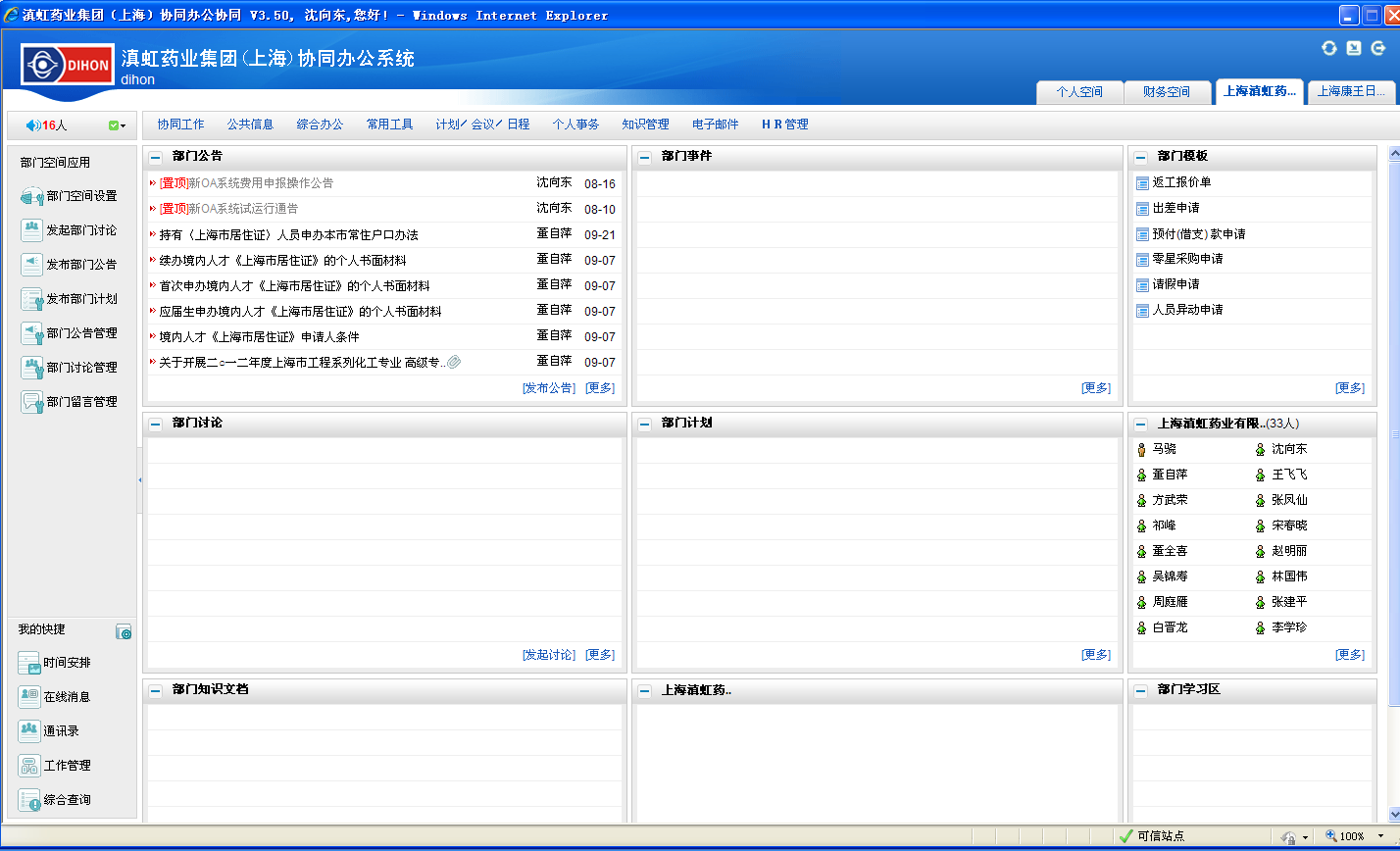The height and width of the screenshot is (851, 1400).
Task: Click the 出差申请 template icon
Action: click(x=1142, y=209)
